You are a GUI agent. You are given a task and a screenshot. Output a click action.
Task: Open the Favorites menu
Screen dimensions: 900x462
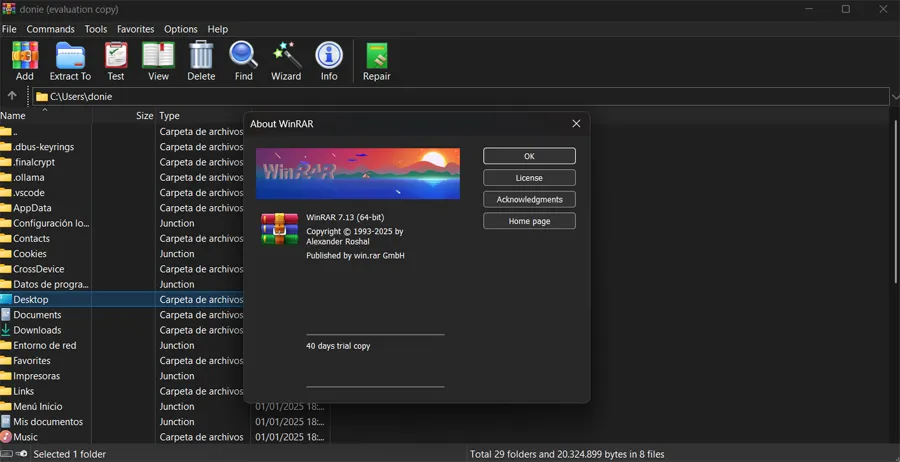(135, 29)
